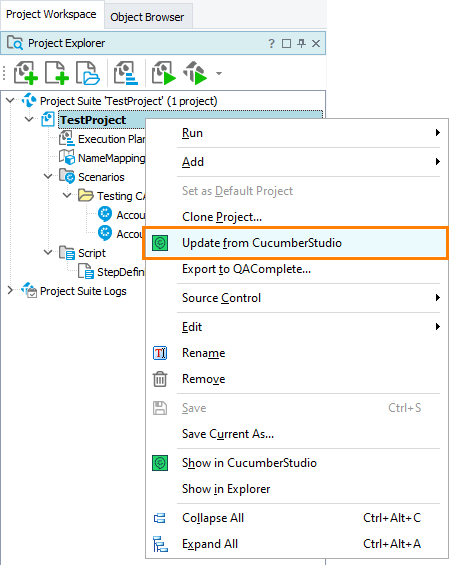Viewport: 449px width, 565px height.
Task: Choose Save Current As...
Action: 296,434
